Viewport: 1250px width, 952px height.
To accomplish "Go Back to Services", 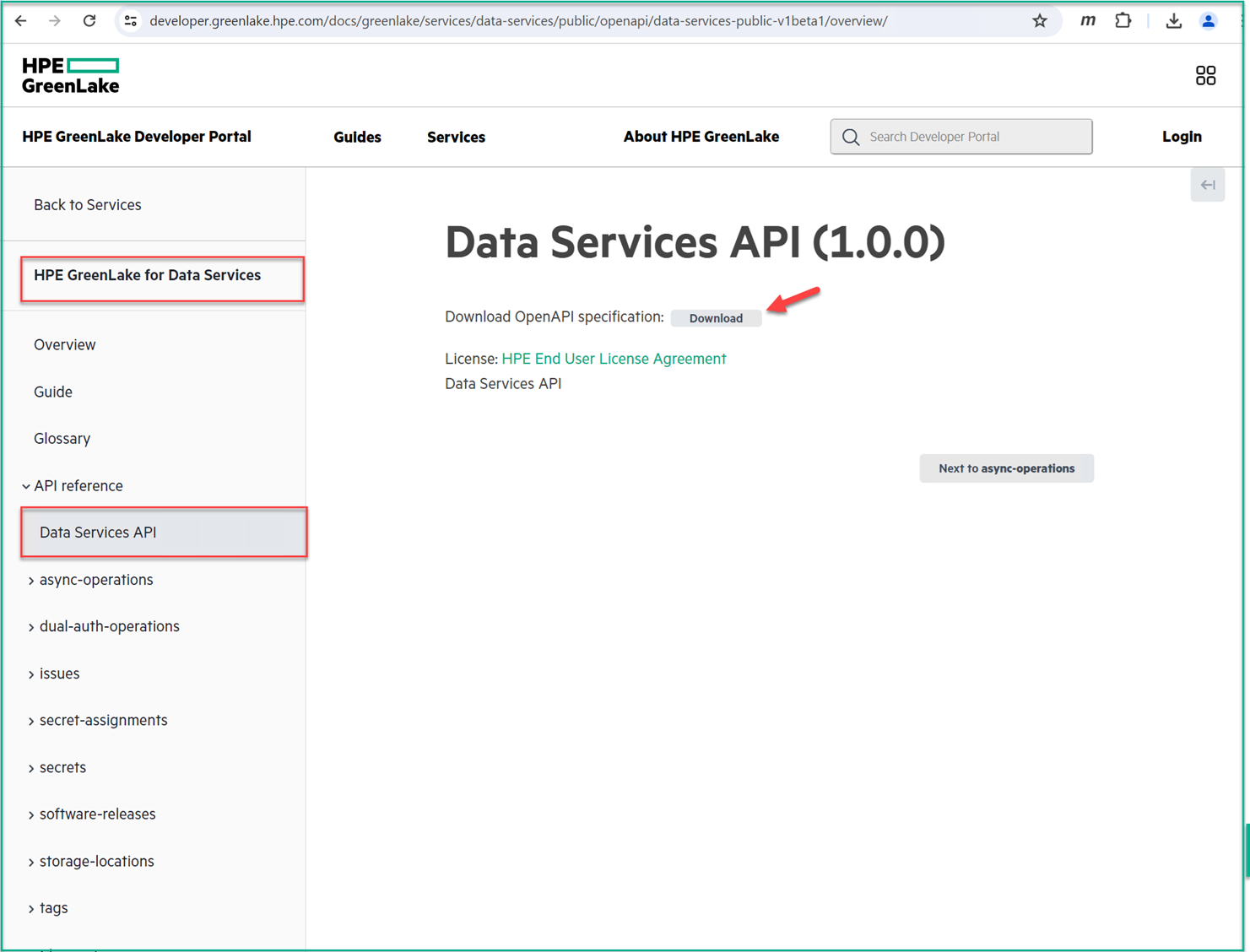I will (x=88, y=205).
